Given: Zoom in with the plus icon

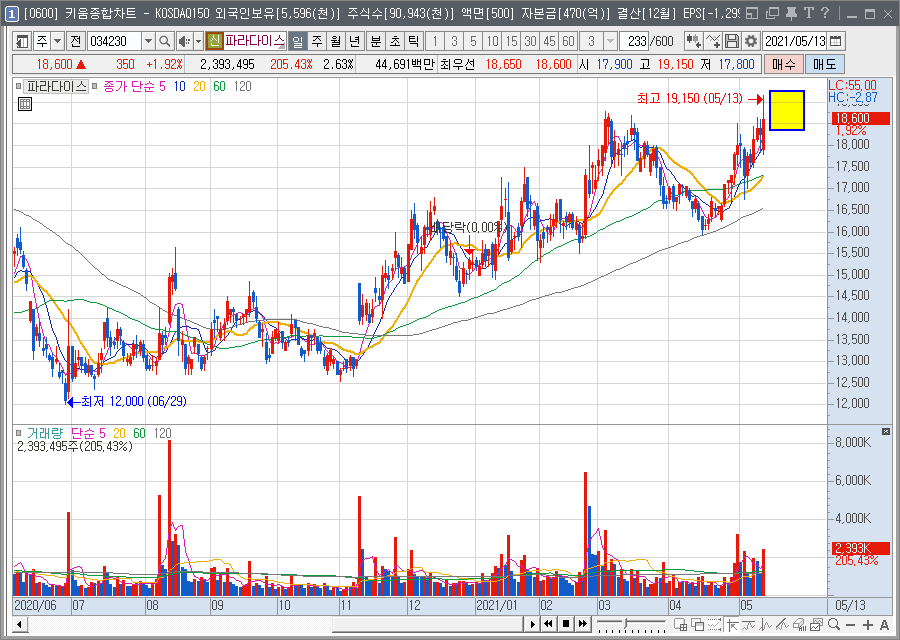Looking at the screenshot, I should 867,625.
